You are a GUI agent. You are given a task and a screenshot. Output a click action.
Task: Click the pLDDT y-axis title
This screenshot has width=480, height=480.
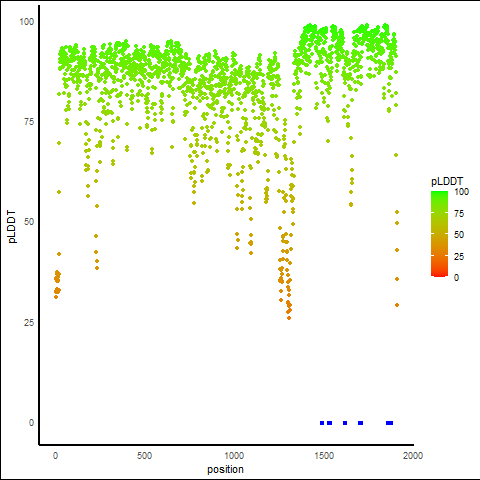tap(12, 227)
